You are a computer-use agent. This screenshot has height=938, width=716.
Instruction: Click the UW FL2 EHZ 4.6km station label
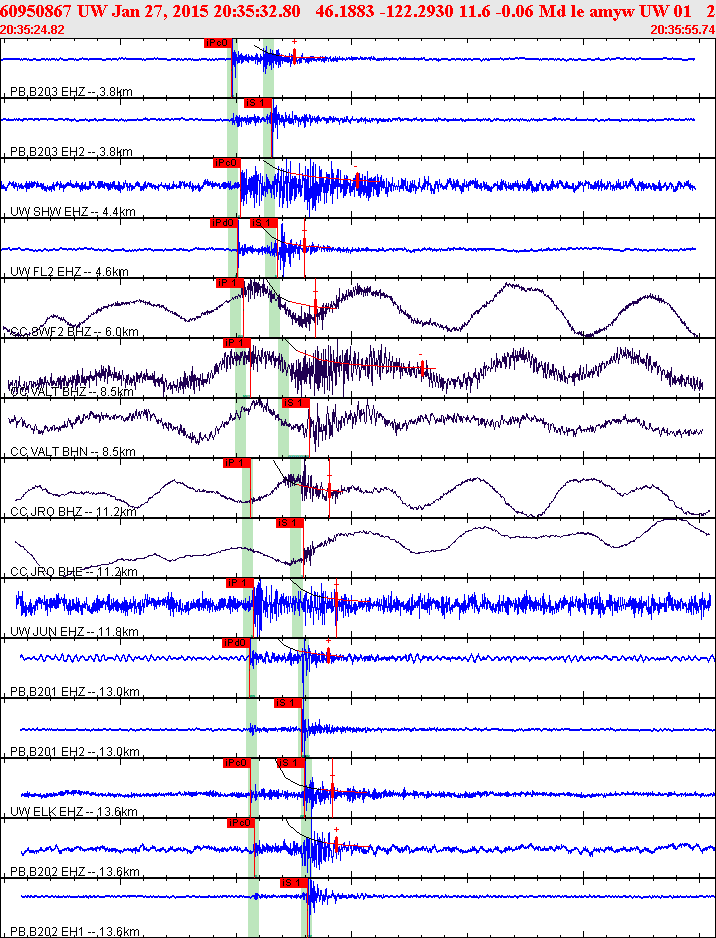click(69, 272)
